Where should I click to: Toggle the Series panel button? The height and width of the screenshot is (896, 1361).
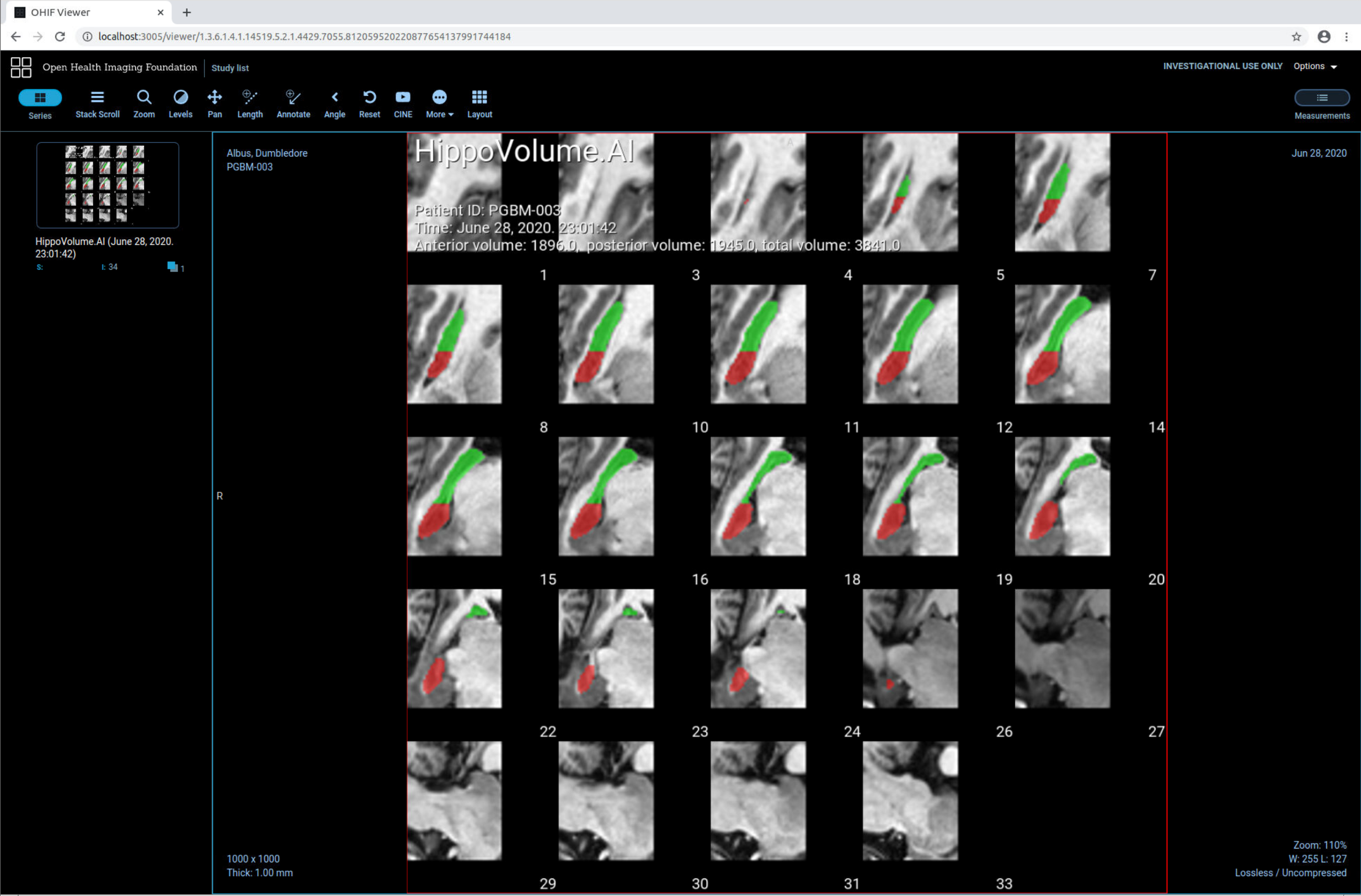point(40,98)
